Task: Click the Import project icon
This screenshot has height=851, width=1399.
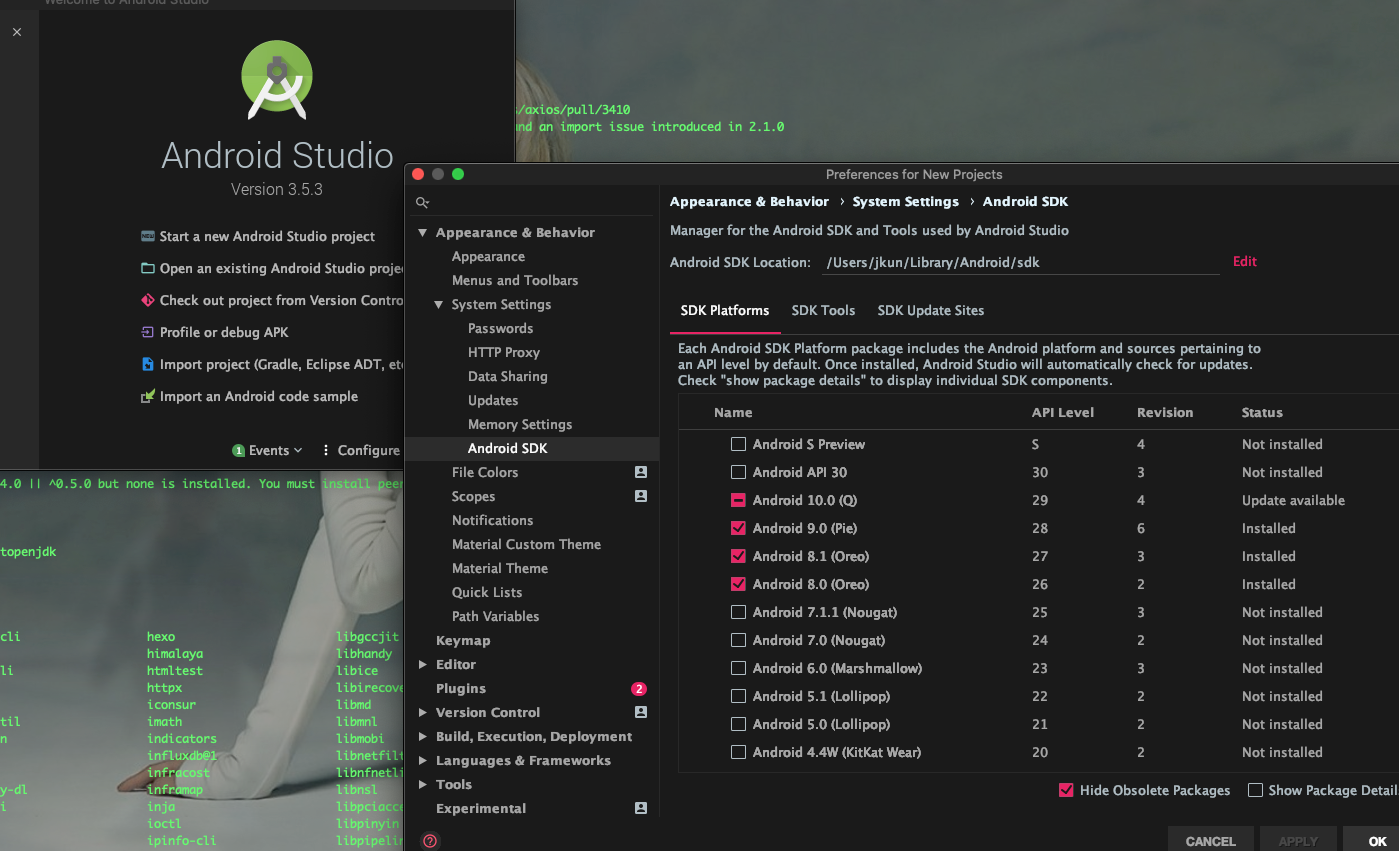Action: (x=148, y=364)
